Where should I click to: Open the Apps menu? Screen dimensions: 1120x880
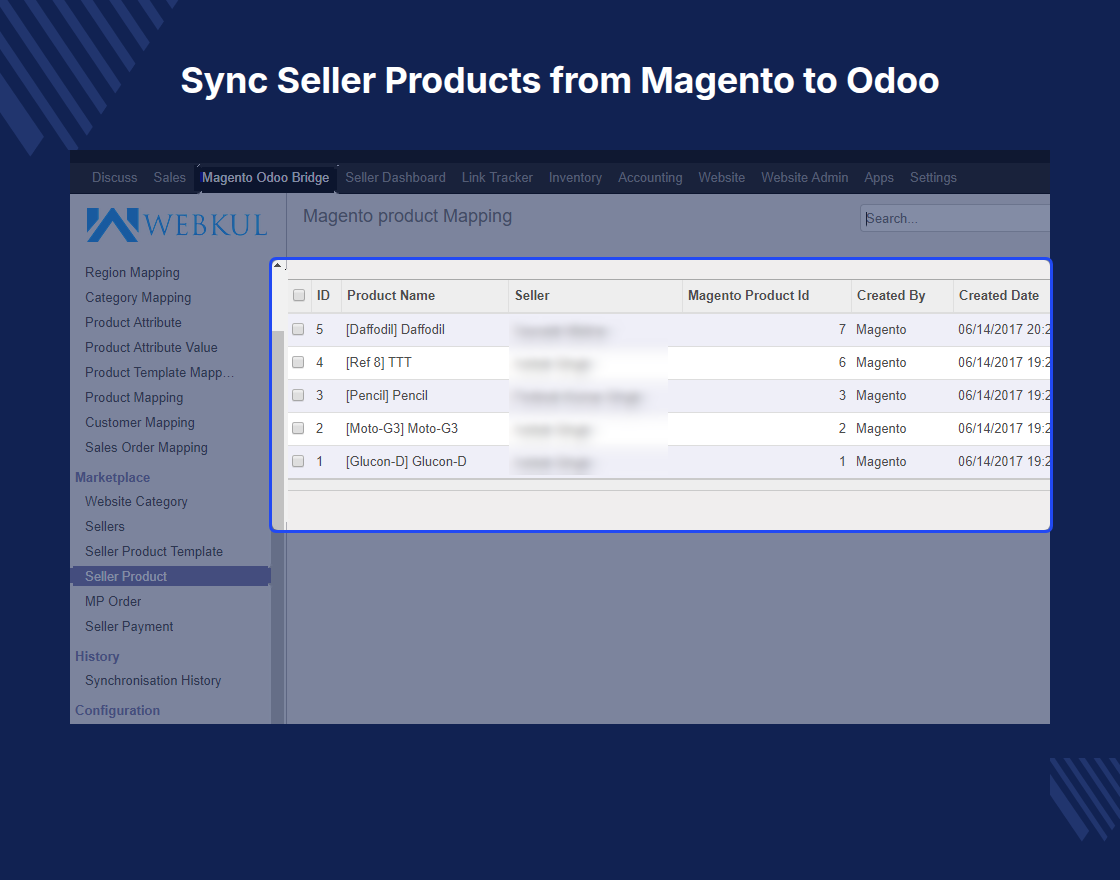tap(879, 177)
